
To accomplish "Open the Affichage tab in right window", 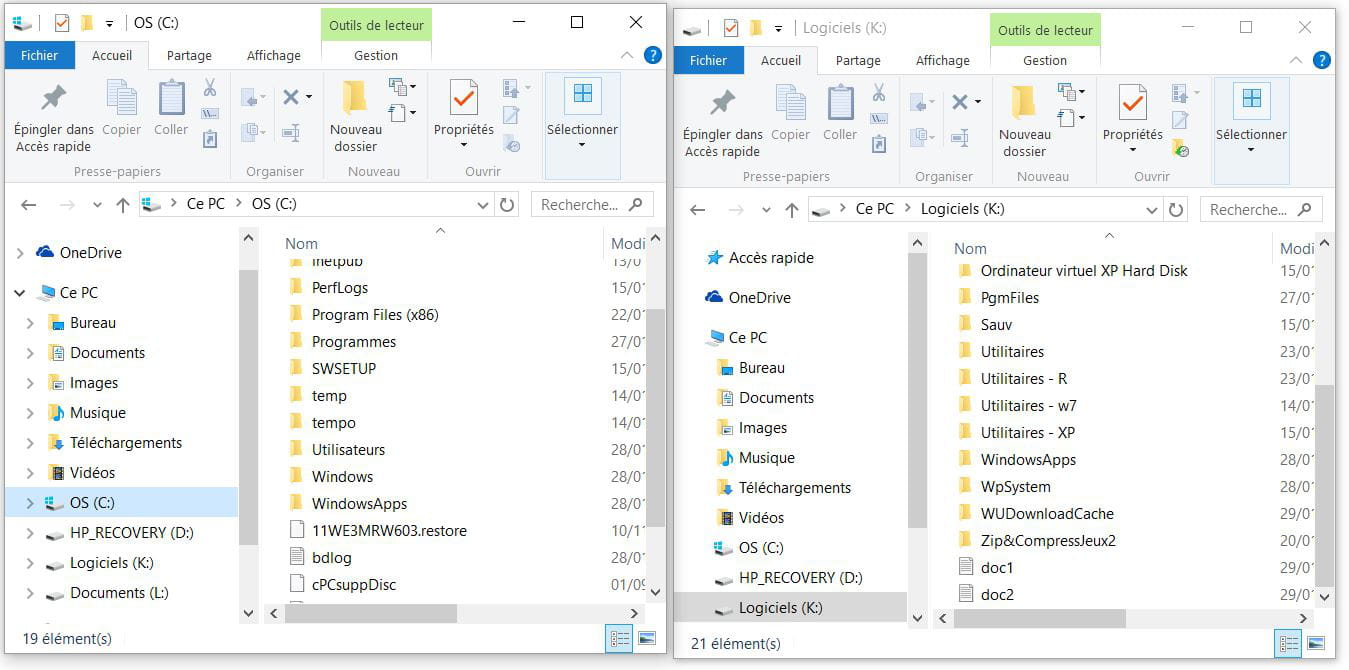I will point(942,61).
